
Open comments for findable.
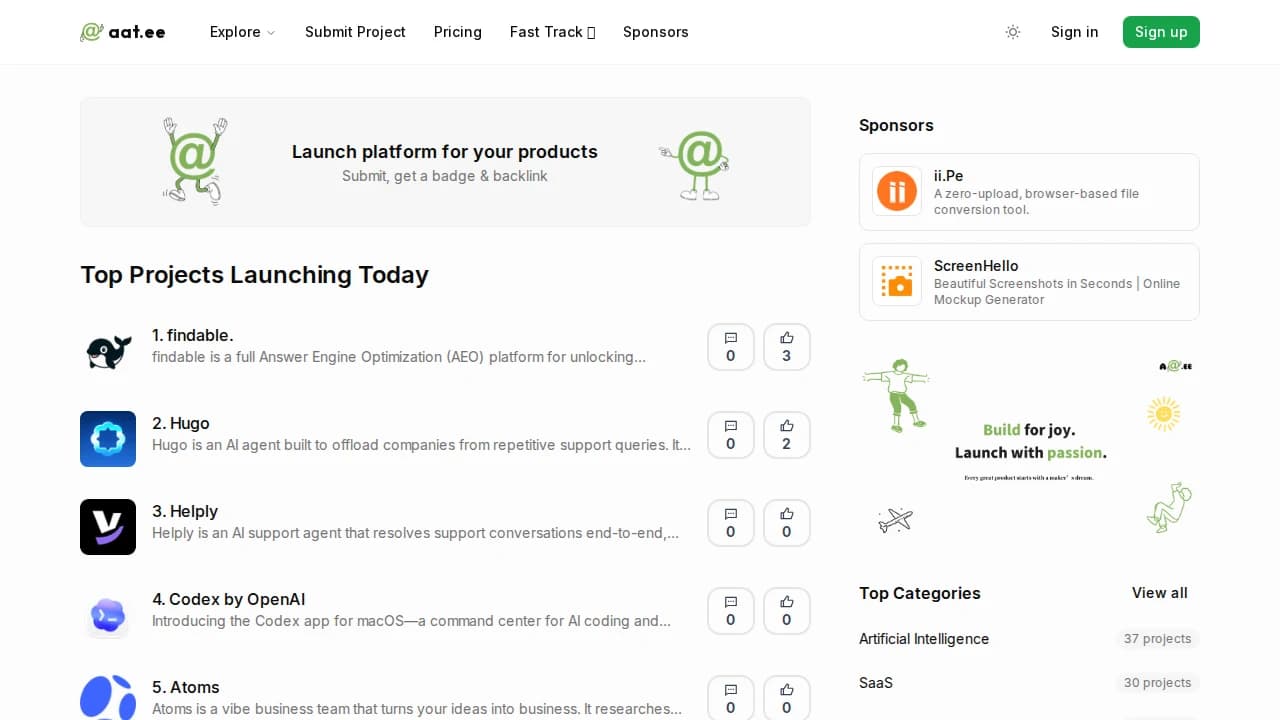click(731, 347)
